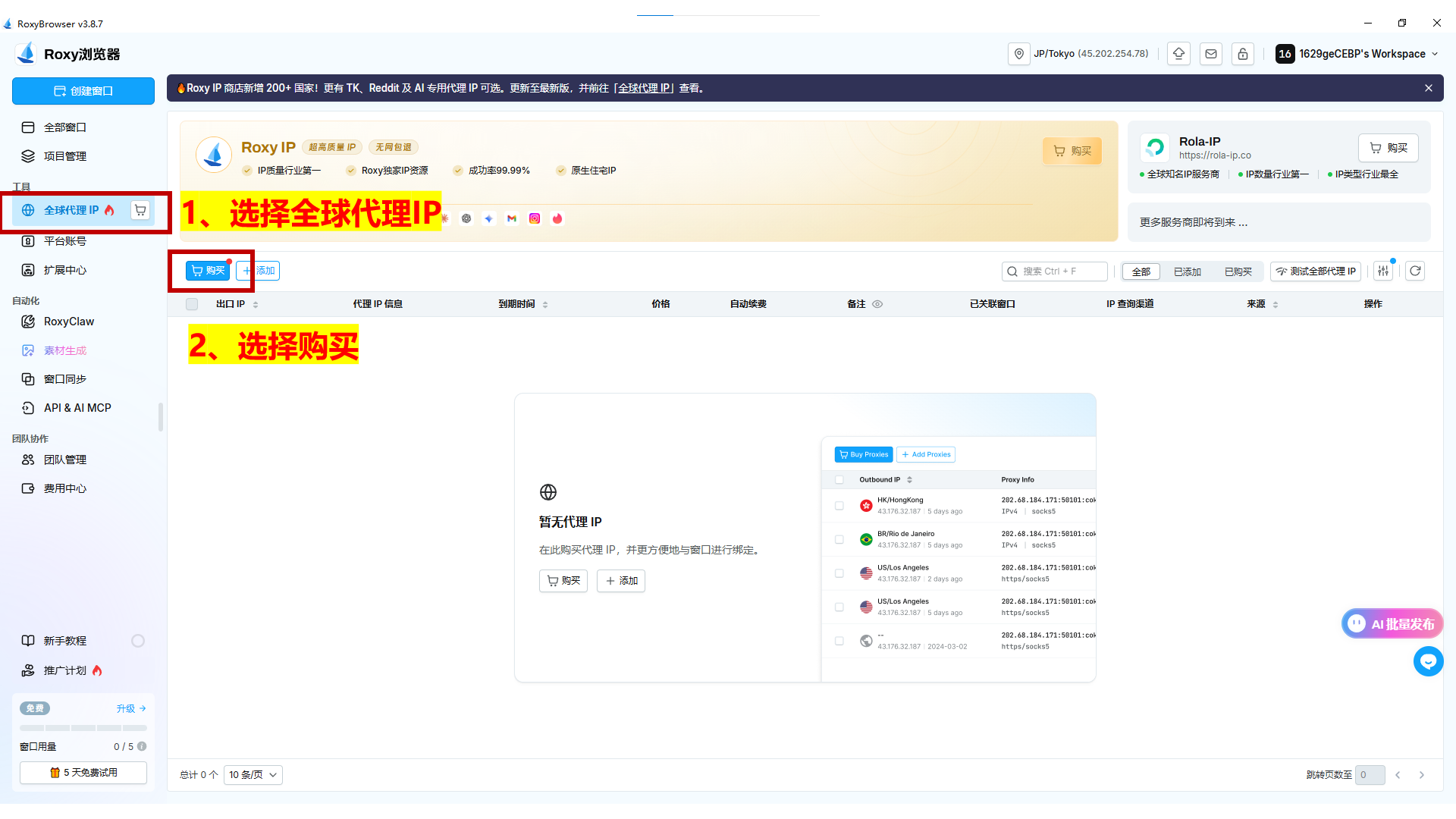Click the AI批量发布 floating button

click(1392, 624)
